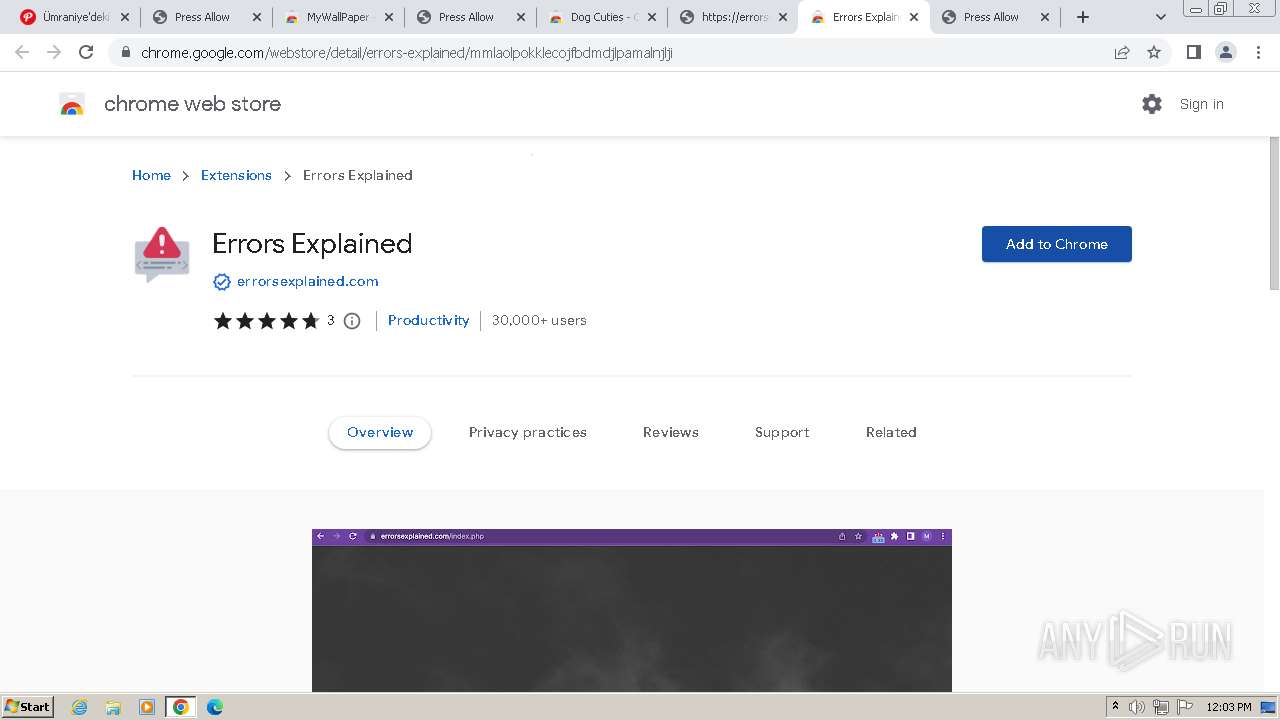This screenshot has height=720, width=1280.
Task: Open a new browser tab
Action: click(1083, 17)
